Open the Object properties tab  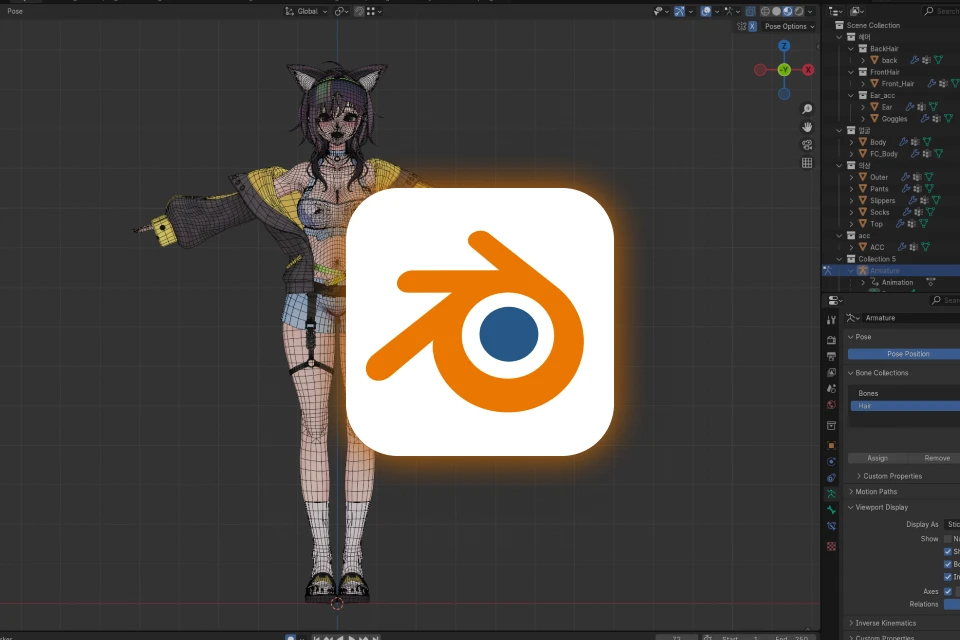pos(831,445)
